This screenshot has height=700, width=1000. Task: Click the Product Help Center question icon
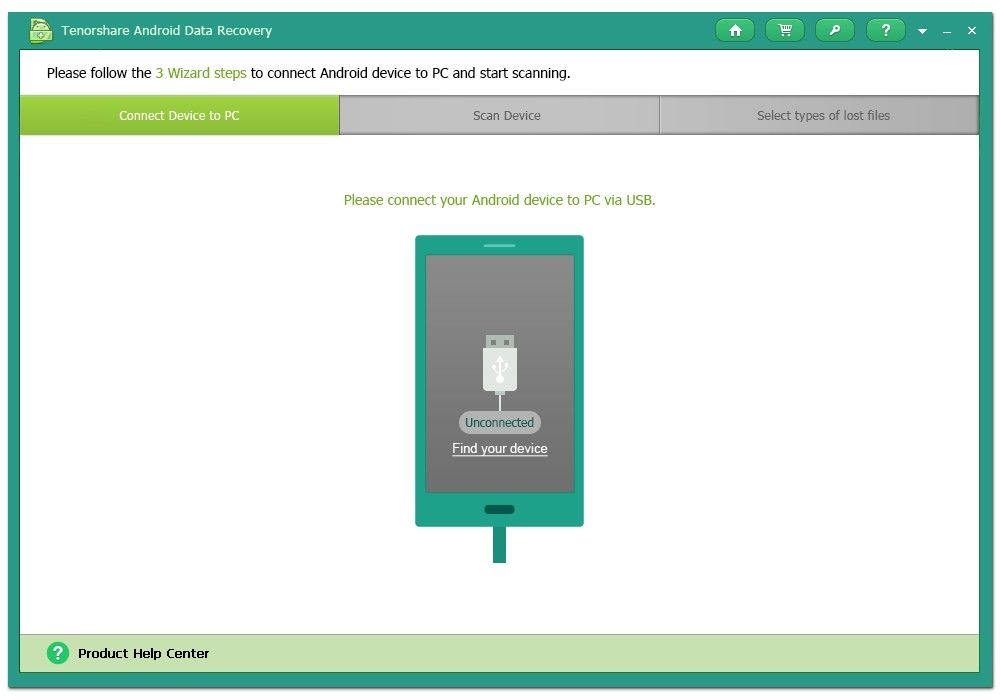[x=57, y=653]
